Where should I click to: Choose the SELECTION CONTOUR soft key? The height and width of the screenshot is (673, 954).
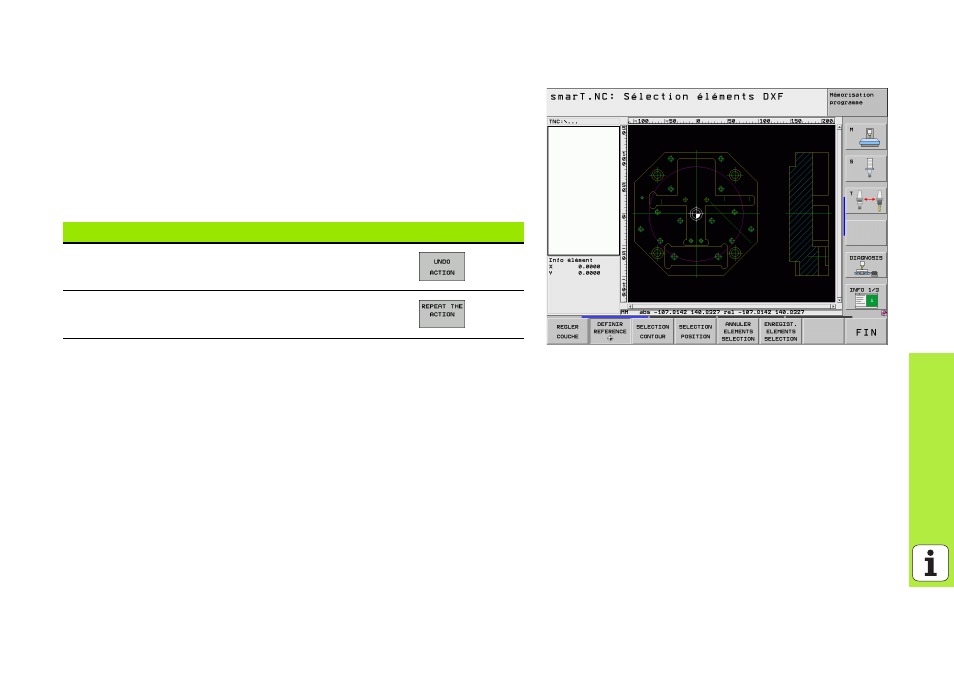coord(653,332)
